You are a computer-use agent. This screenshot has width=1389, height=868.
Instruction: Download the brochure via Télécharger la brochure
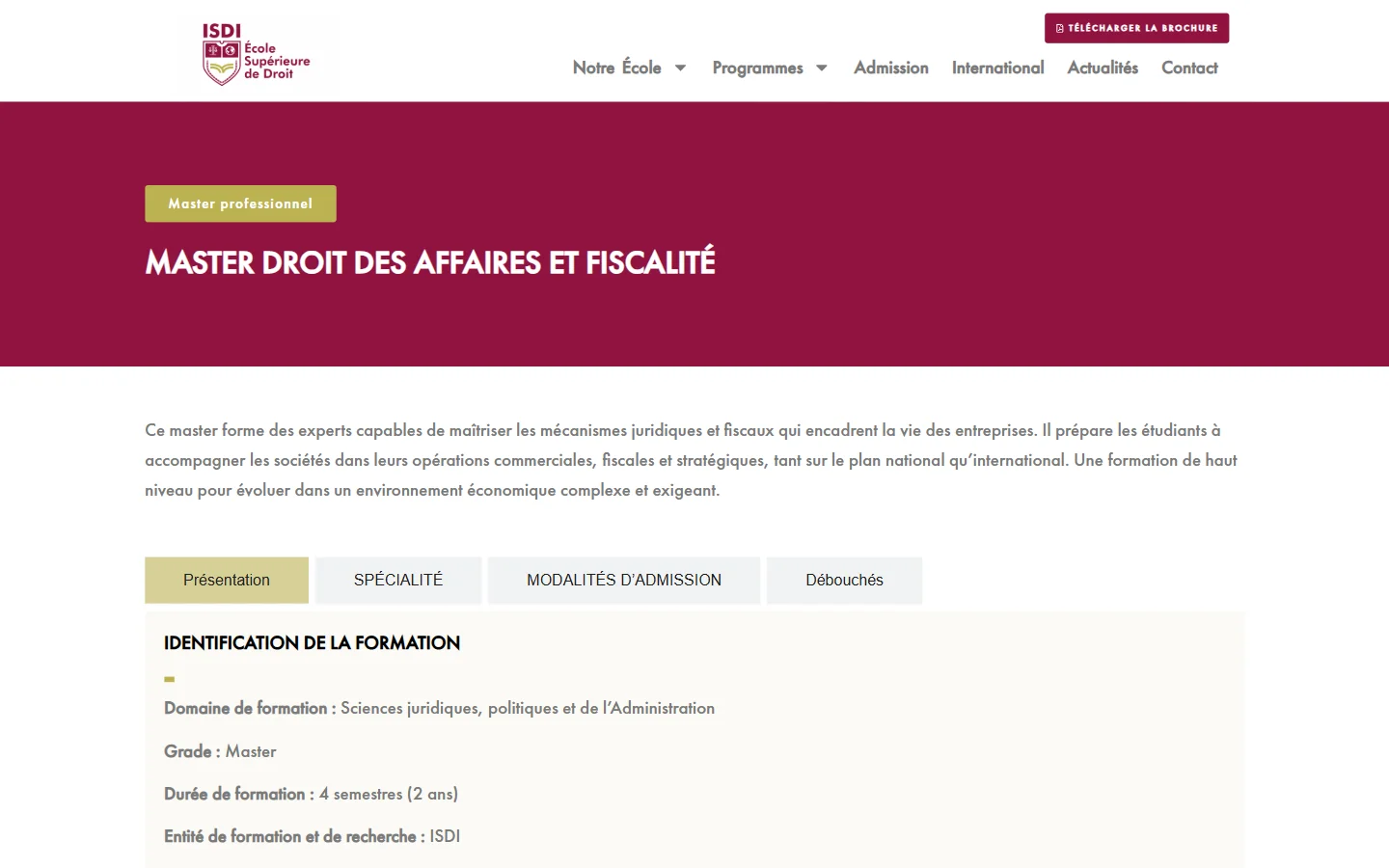tap(1136, 28)
